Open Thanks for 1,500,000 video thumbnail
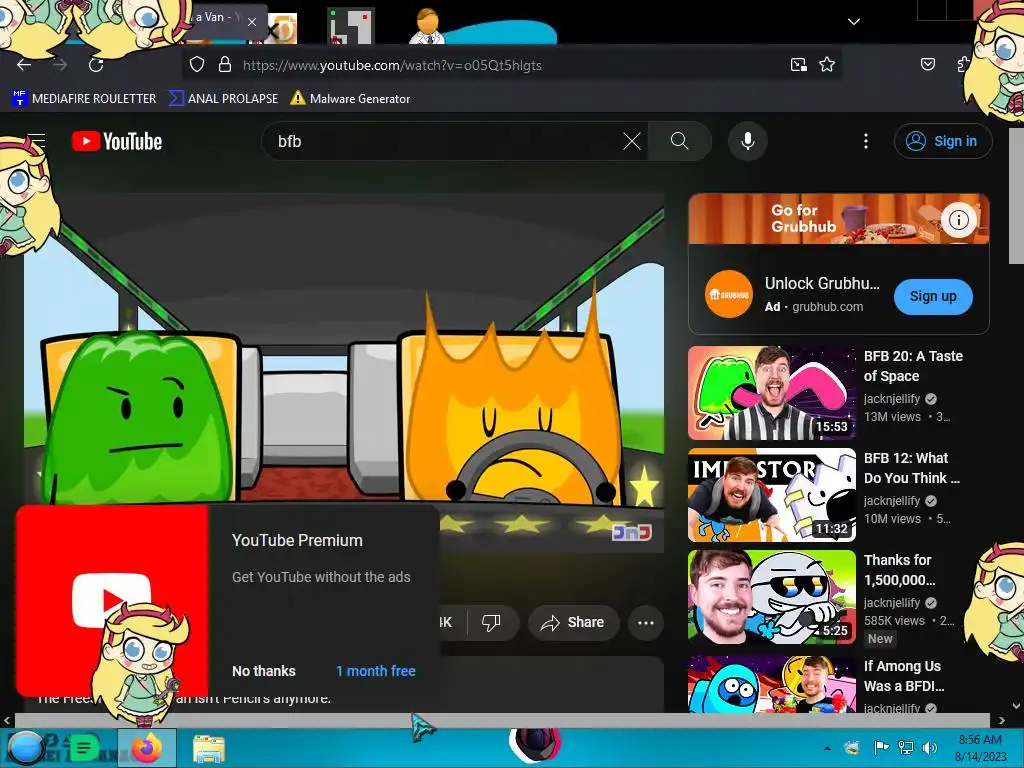 click(x=771, y=597)
